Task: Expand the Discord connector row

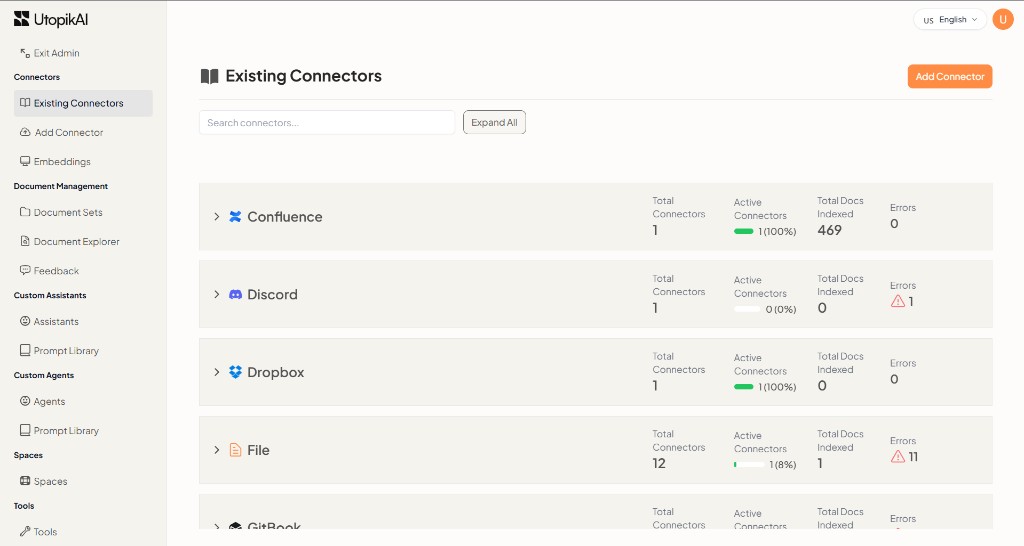Action: (x=217, y=295)
